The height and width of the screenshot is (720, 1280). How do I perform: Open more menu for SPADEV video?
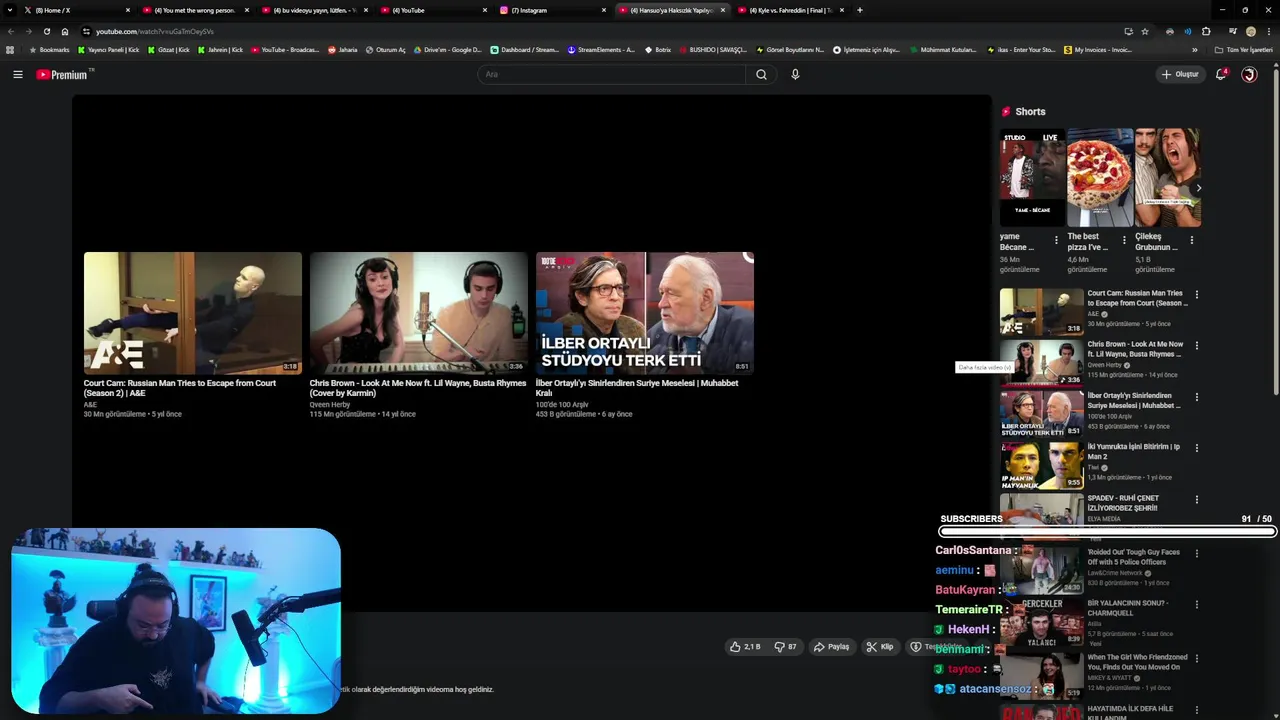1196,499
